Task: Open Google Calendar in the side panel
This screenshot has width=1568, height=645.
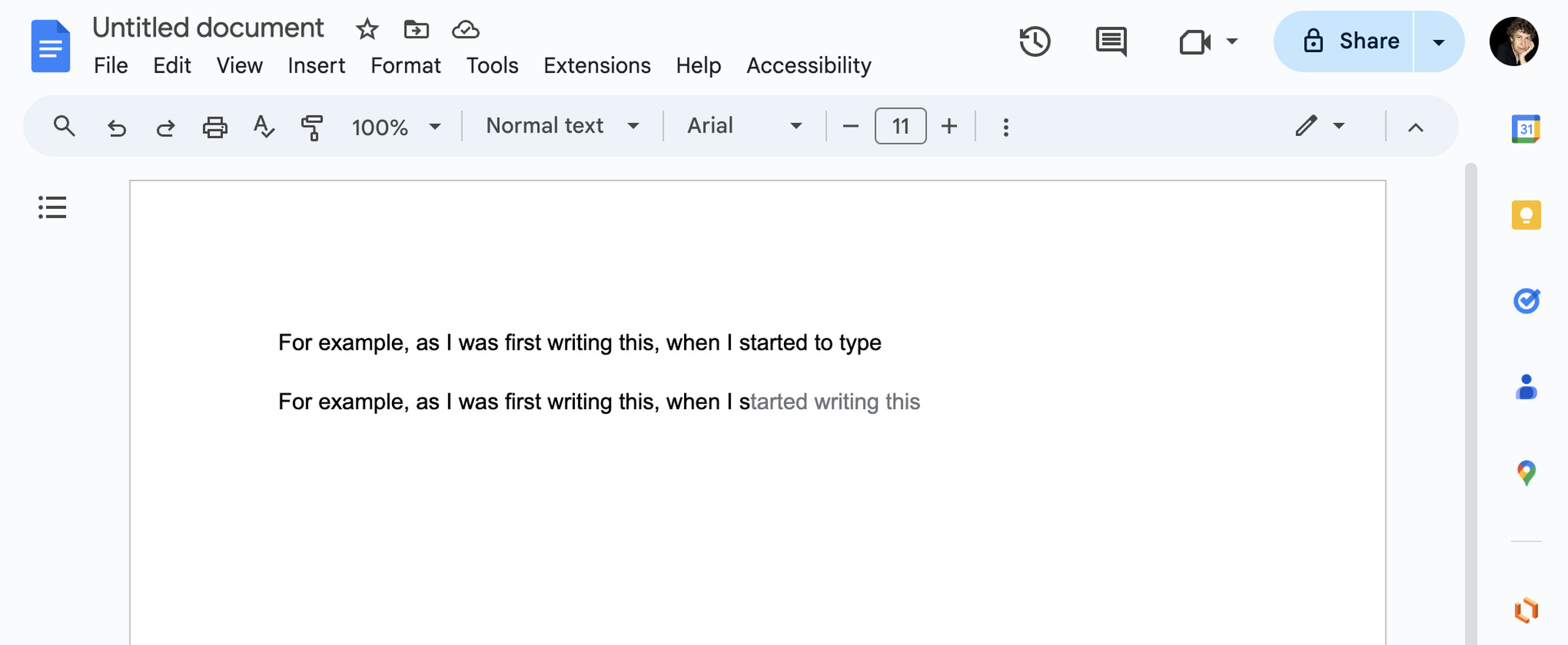Action: tap(1524, 129)
